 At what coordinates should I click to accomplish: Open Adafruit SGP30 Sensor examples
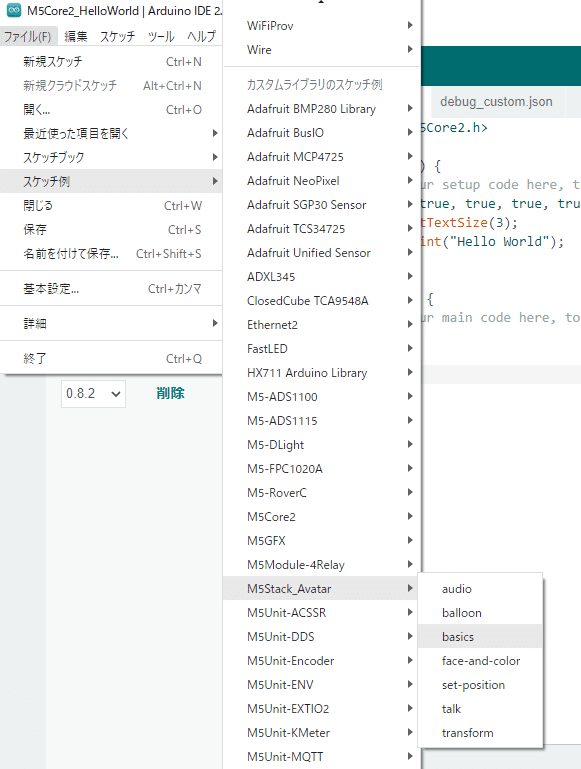322,205
